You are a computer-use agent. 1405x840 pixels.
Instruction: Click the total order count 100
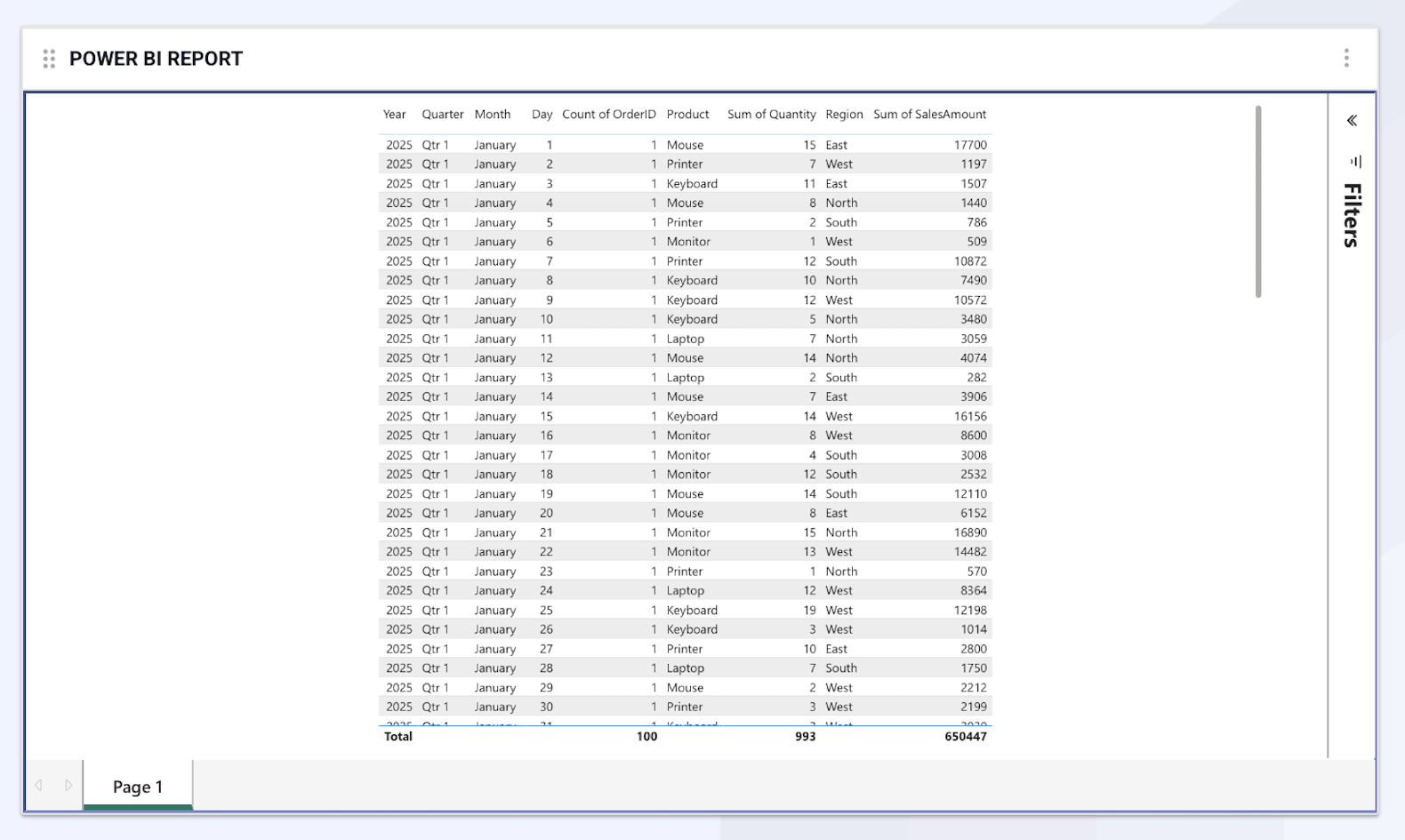[x=646, y=737]
